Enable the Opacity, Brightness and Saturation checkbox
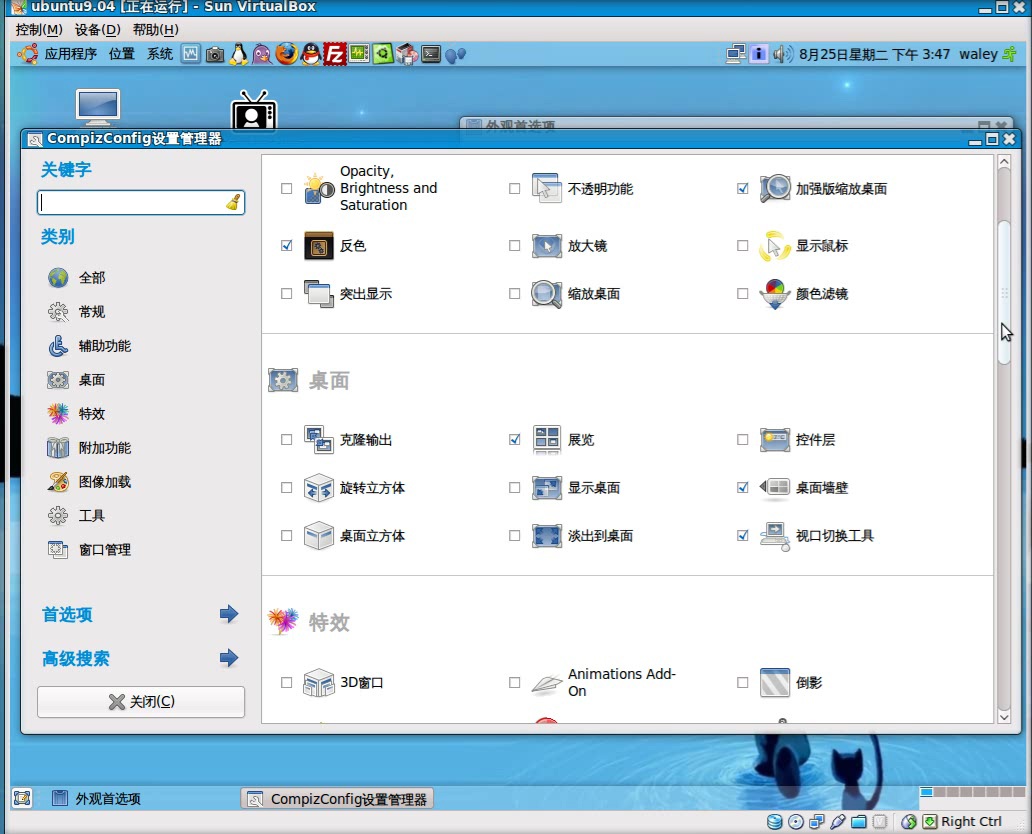Viewport: 1032px width, 834px height. point(286,189)
